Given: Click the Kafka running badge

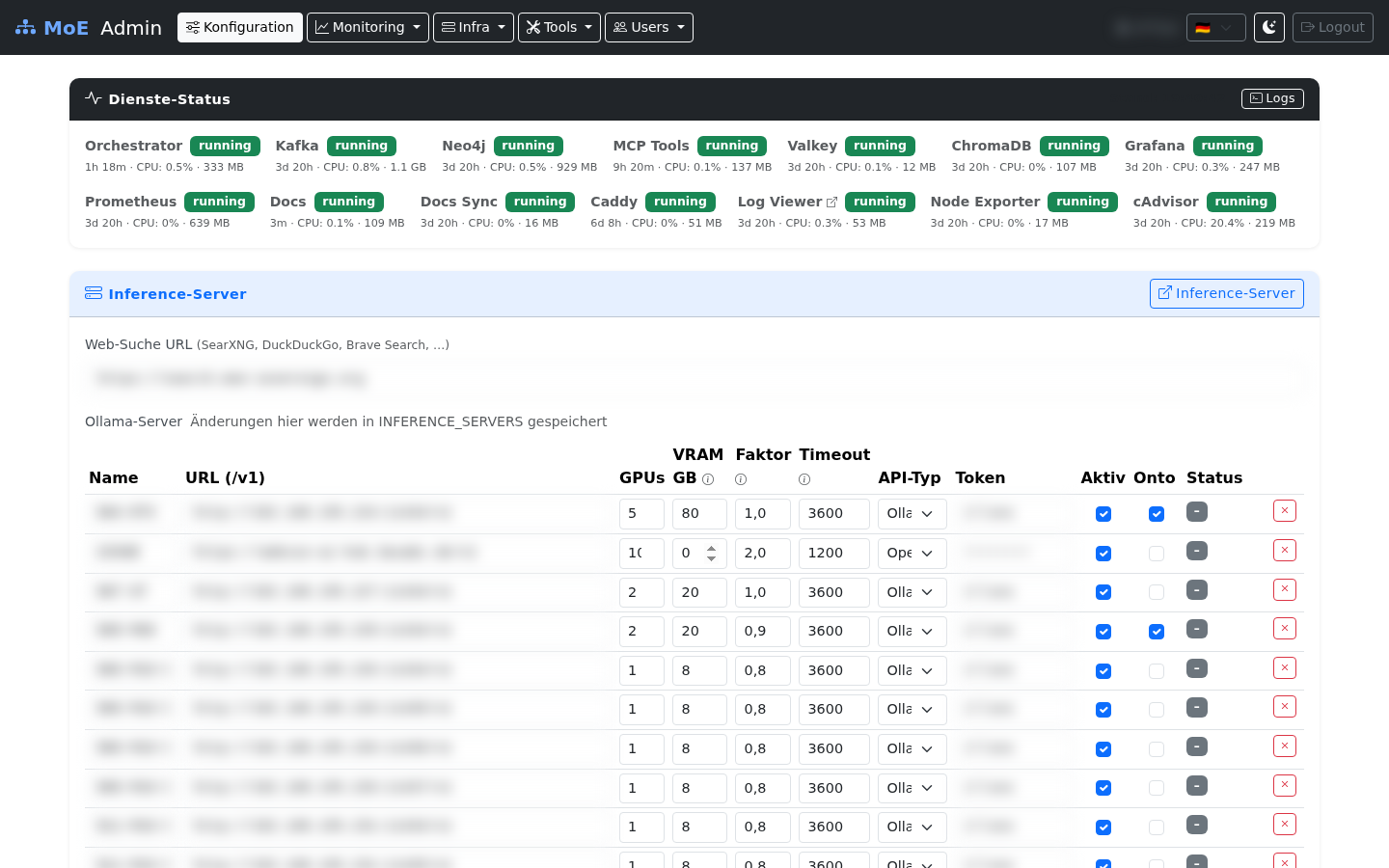Looking at the screenshot, I should pyautogui.click(x=361, y=146).
